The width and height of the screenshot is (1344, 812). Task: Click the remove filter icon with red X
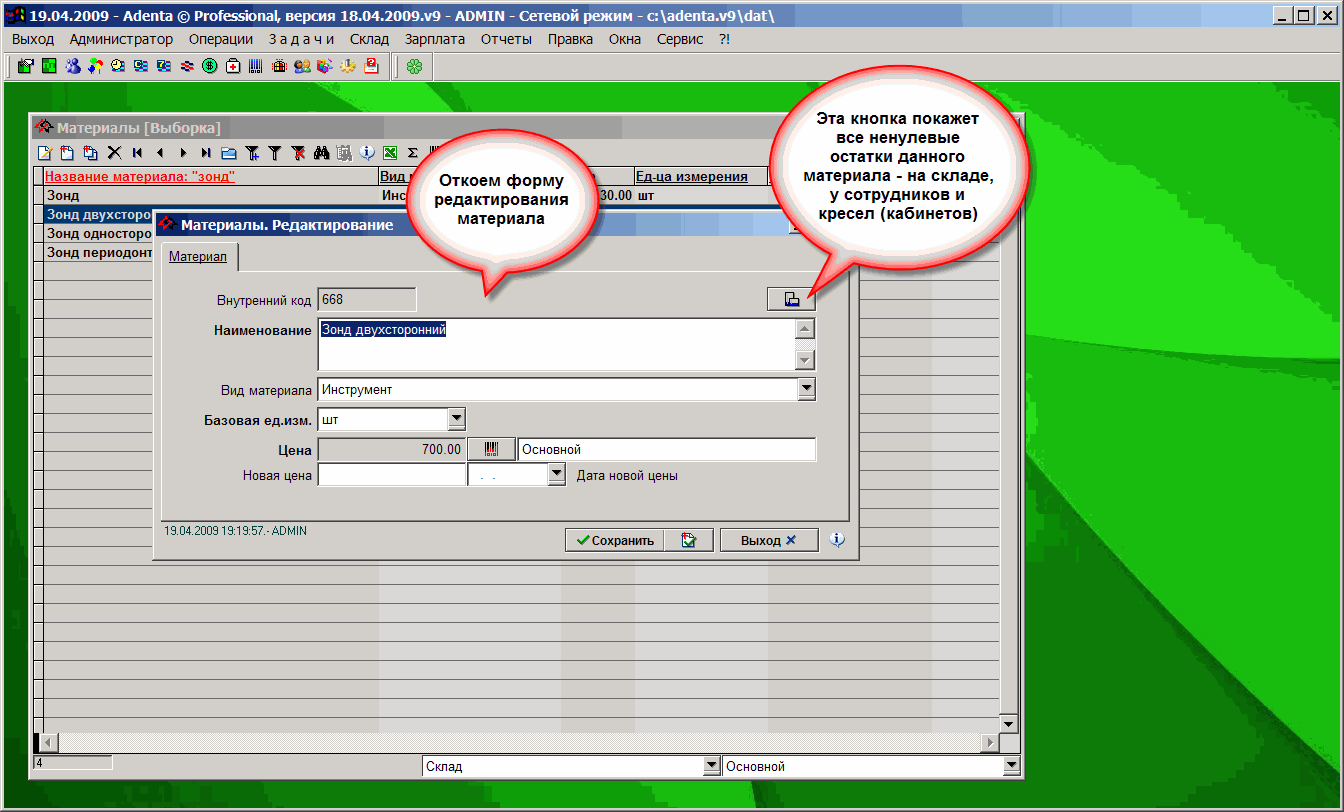coord(298,153)
